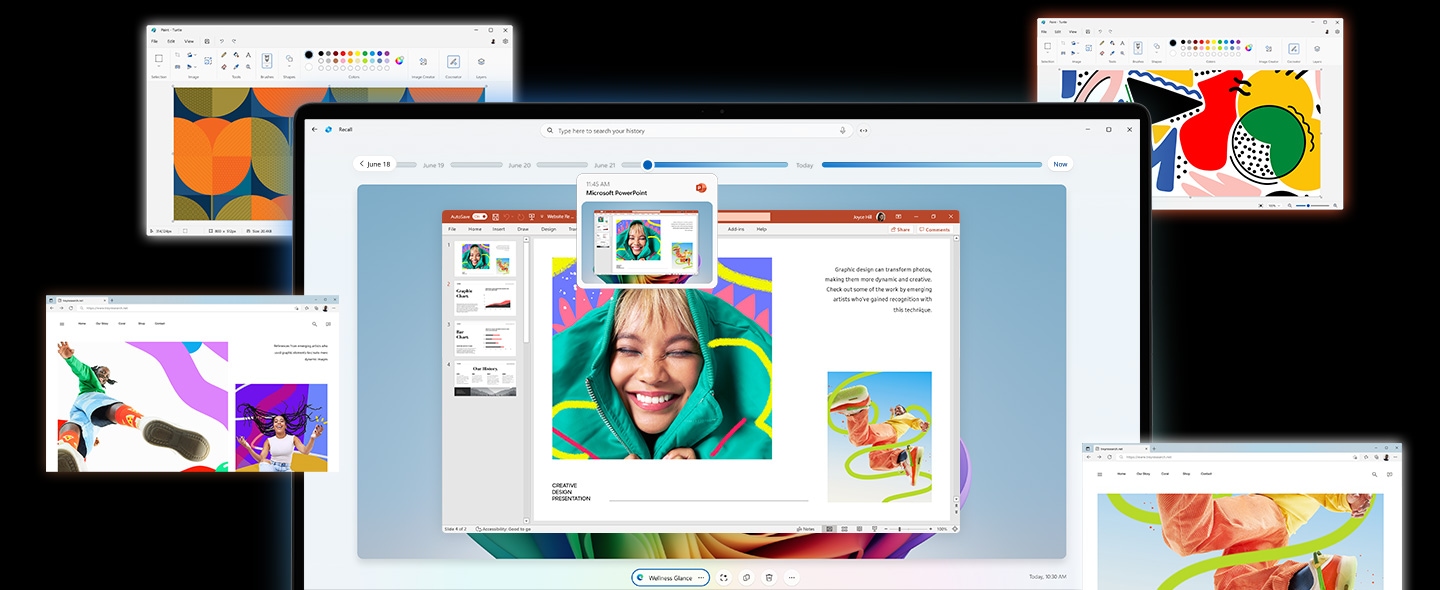
Task: Select Slide Sorter view in PowerPoint status bar
Action: (844, 529)
